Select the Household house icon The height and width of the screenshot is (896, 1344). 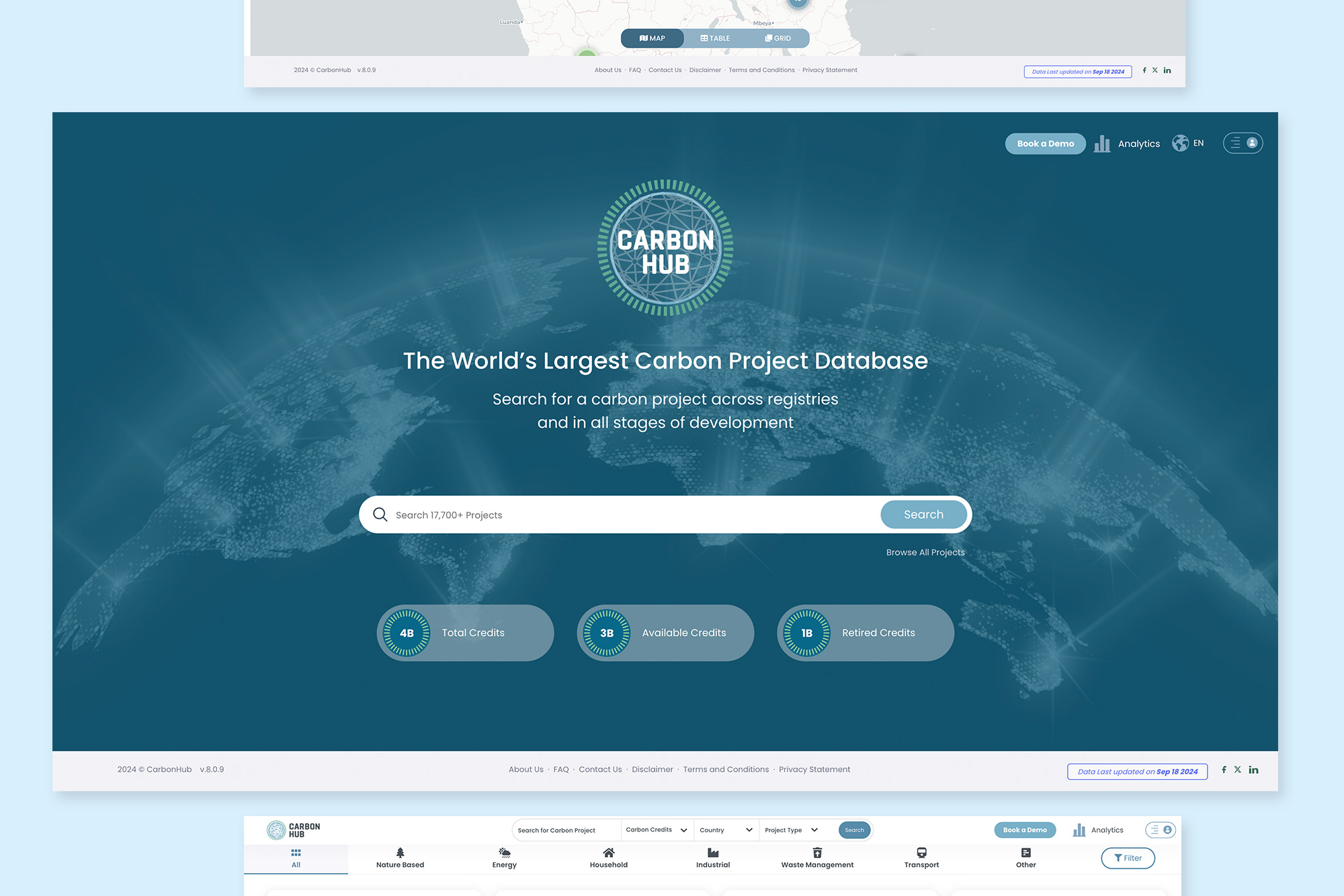(609, 853)
